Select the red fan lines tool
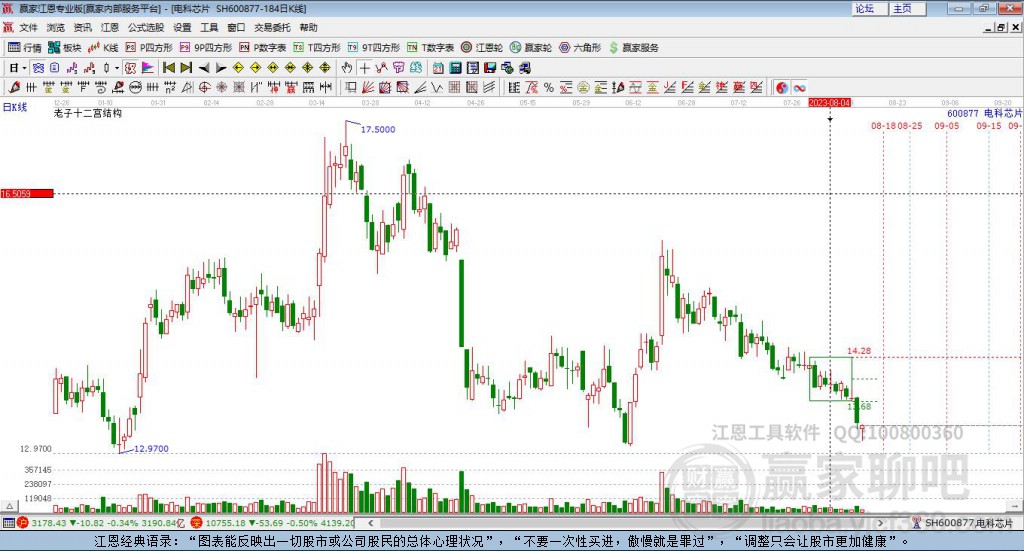1024x551 pixels. [368, 87]
